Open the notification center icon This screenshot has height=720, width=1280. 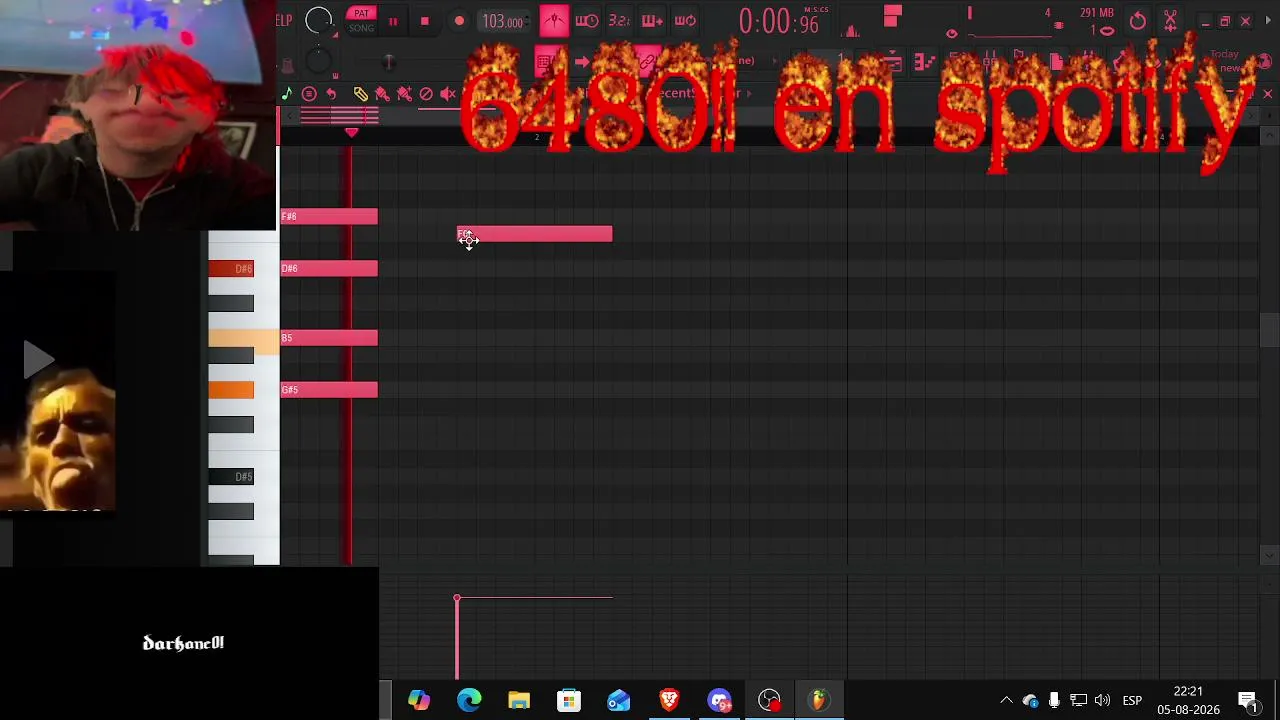(x=1248, y=700)
